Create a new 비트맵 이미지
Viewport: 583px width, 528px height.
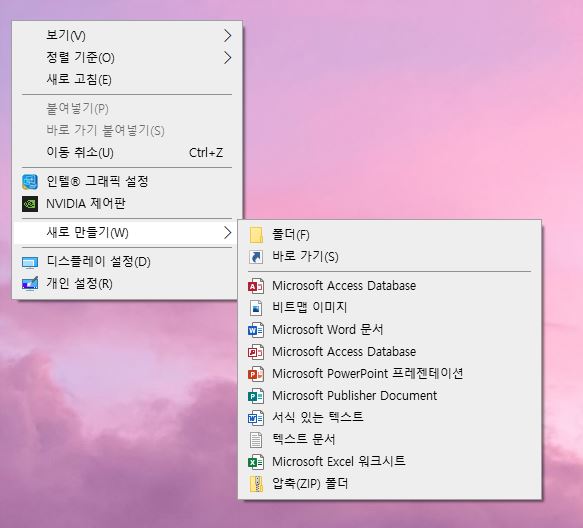(390, 308)
